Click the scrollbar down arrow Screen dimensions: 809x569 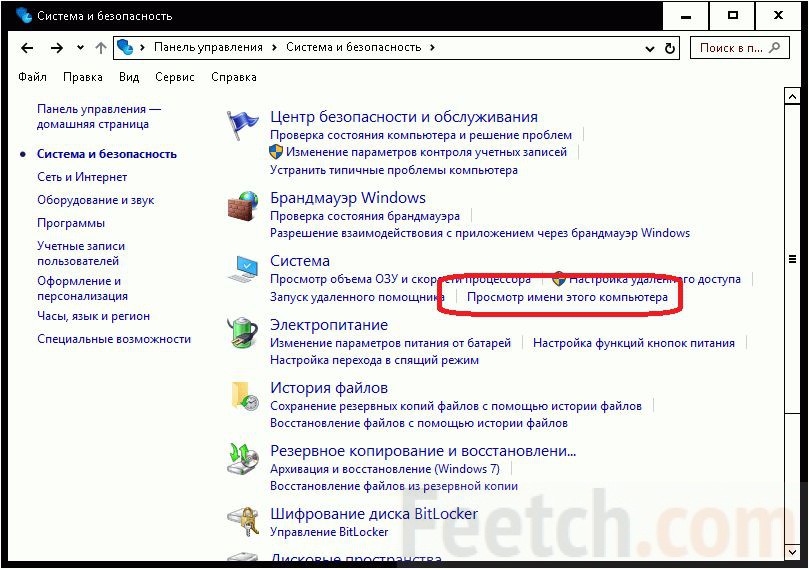(792, 552)
